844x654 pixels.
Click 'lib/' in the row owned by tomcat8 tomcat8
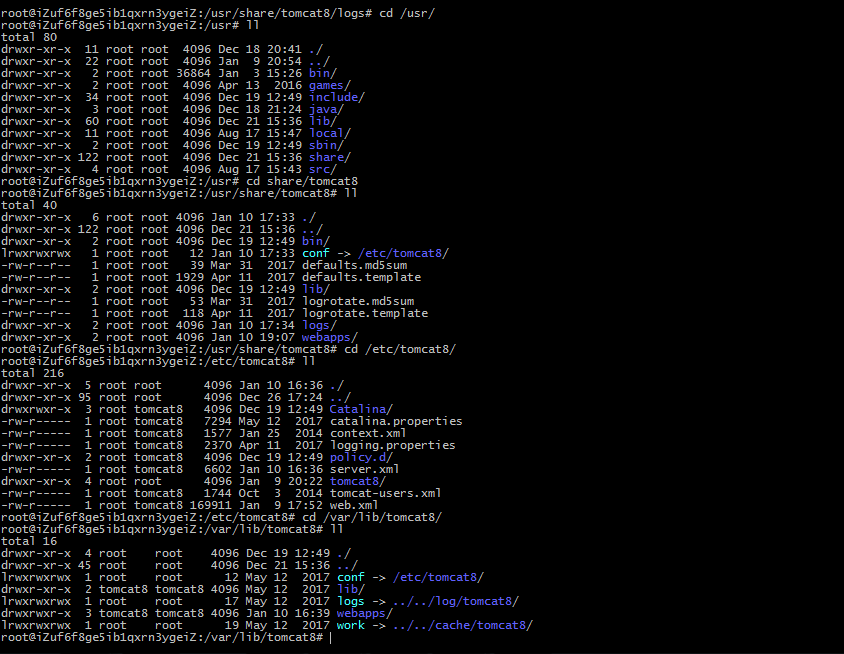350,589
